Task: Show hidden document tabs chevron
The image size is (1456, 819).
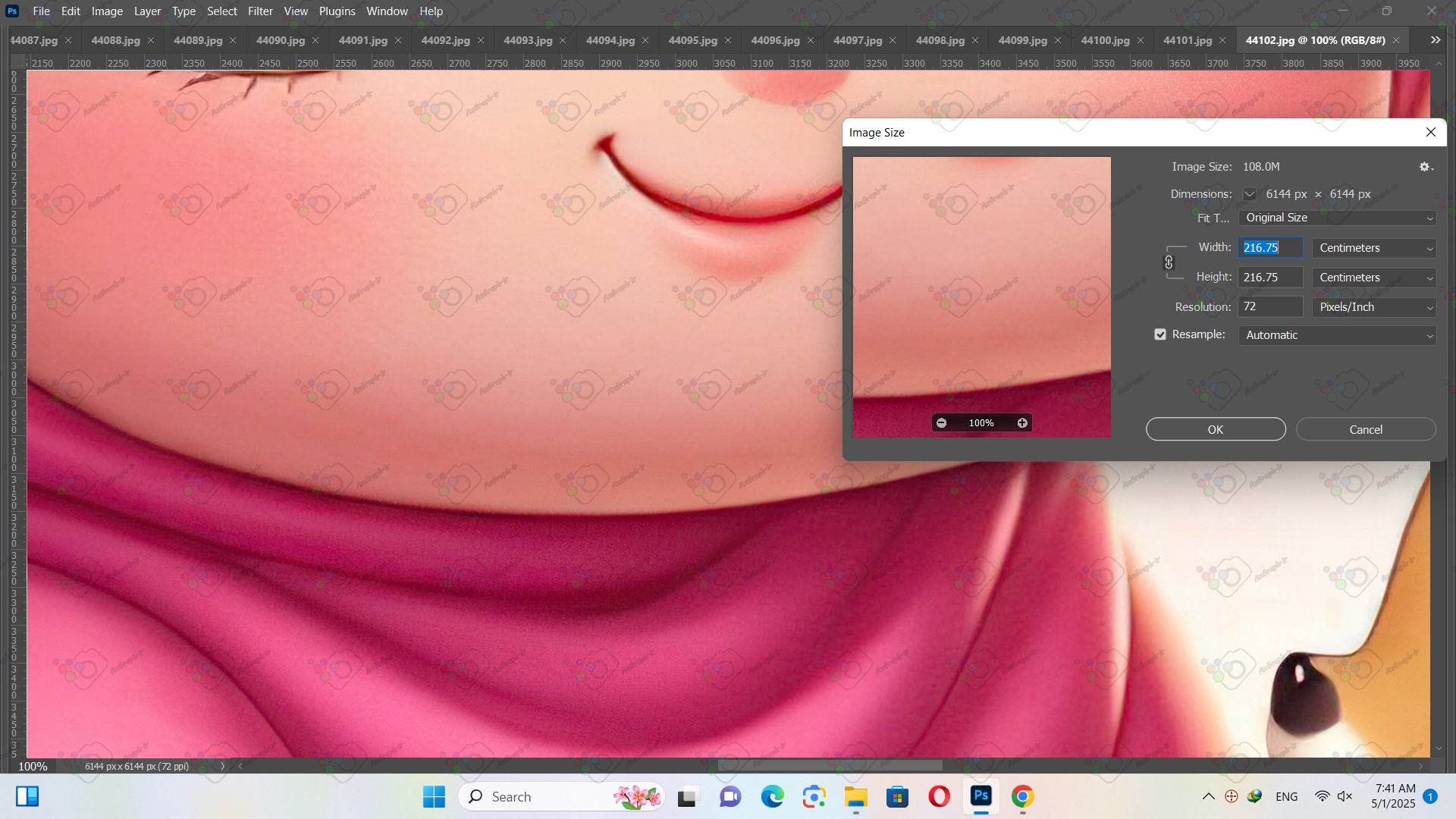Action: (1436, 40)
